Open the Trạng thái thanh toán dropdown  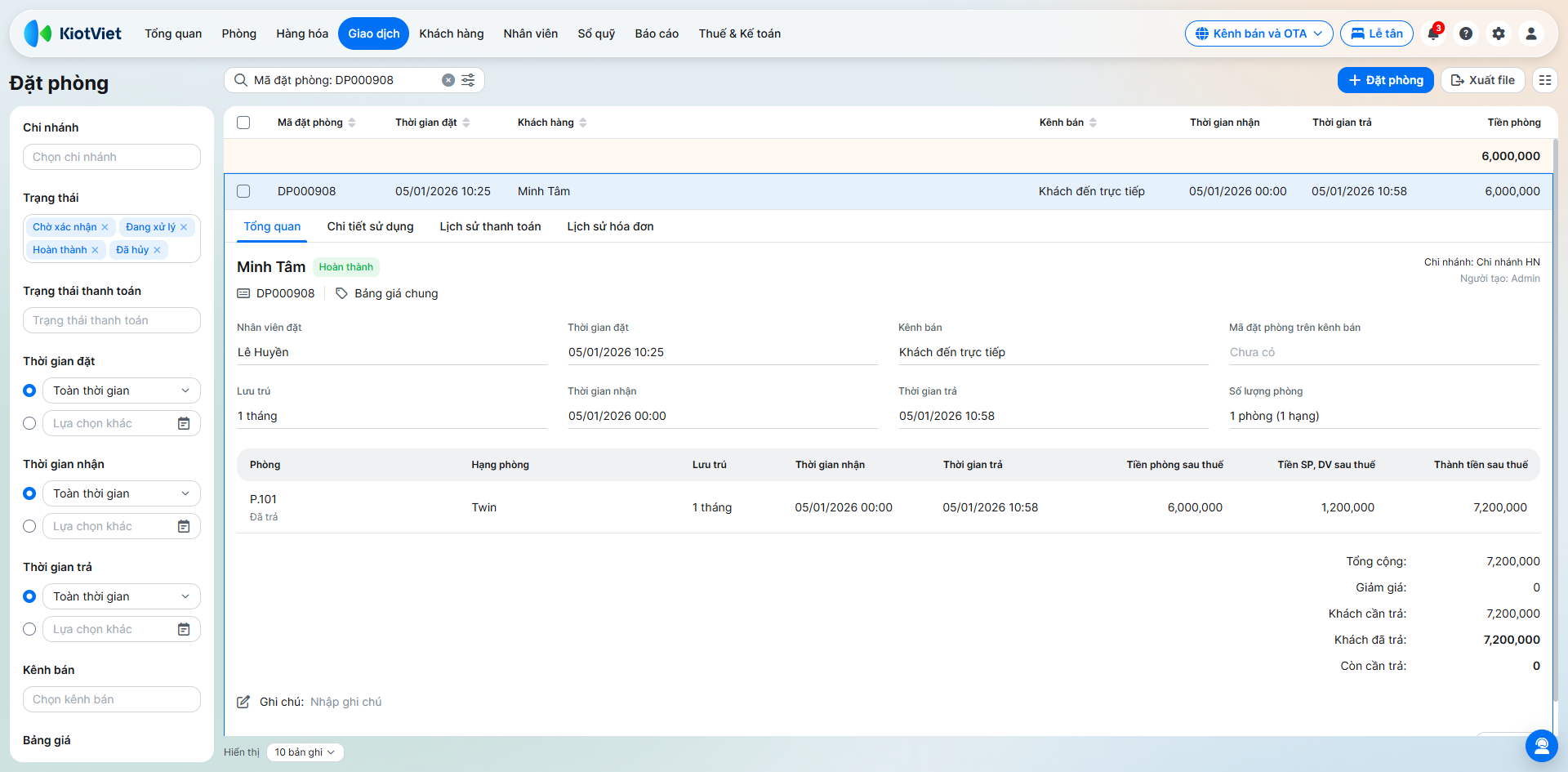tap(112, 320)
